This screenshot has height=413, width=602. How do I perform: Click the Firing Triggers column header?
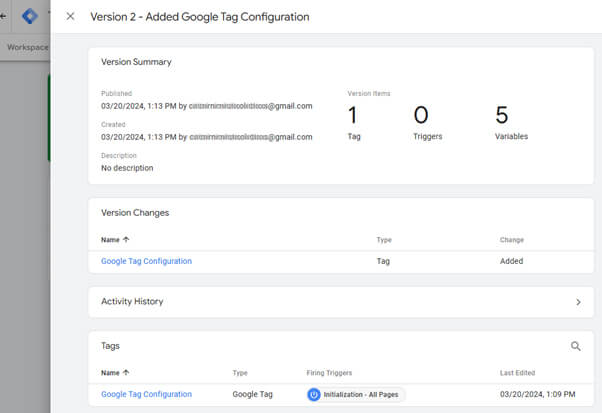point(329,373)
